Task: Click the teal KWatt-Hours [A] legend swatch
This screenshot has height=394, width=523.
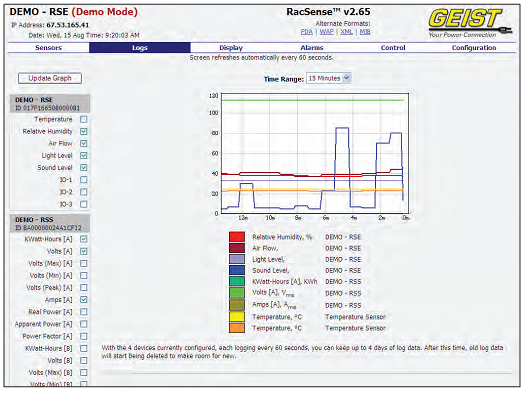Action: [237, 282]
